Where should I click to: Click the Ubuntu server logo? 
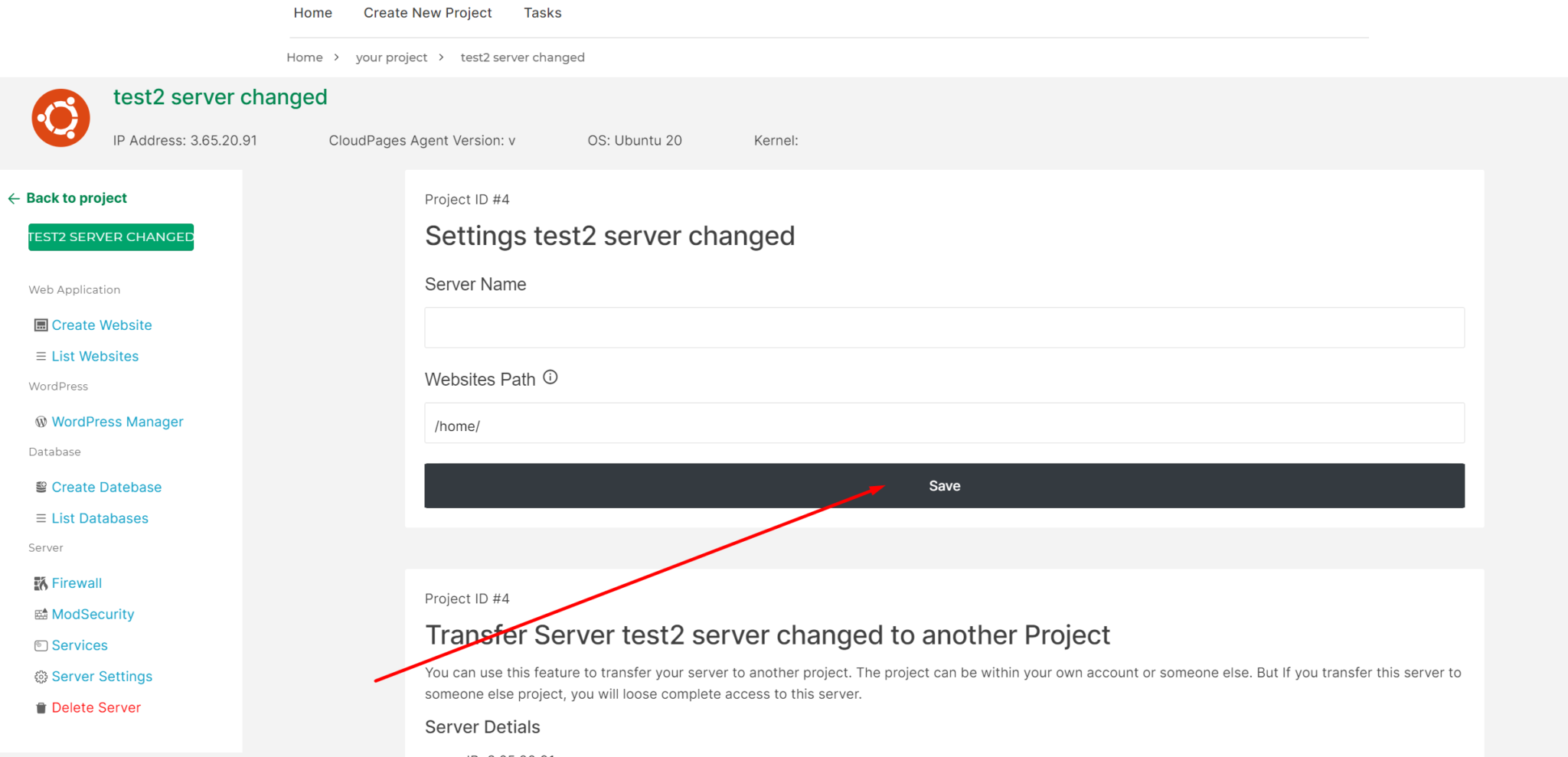pos(60,117)
